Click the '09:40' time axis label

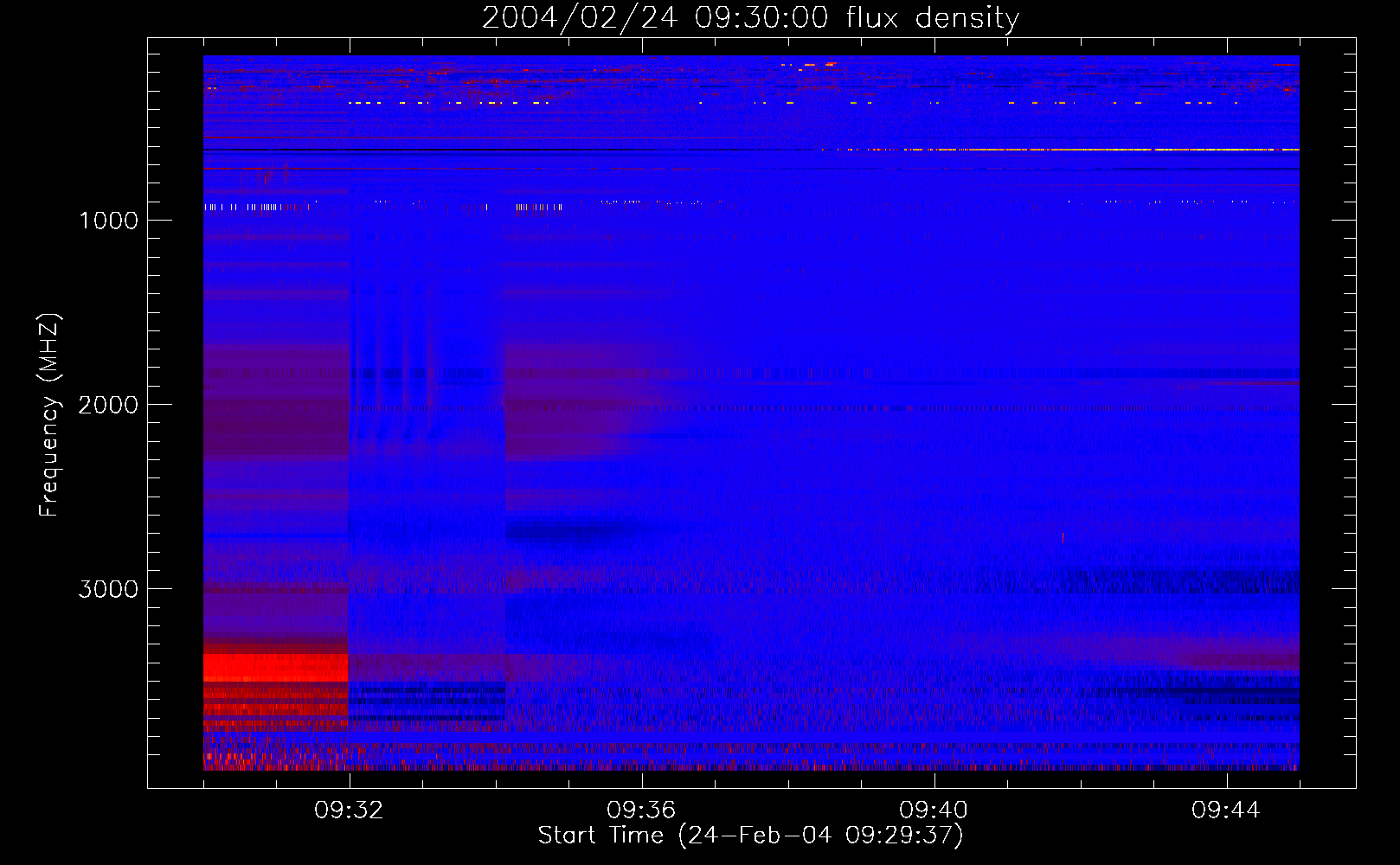click(x=934, y=811)
